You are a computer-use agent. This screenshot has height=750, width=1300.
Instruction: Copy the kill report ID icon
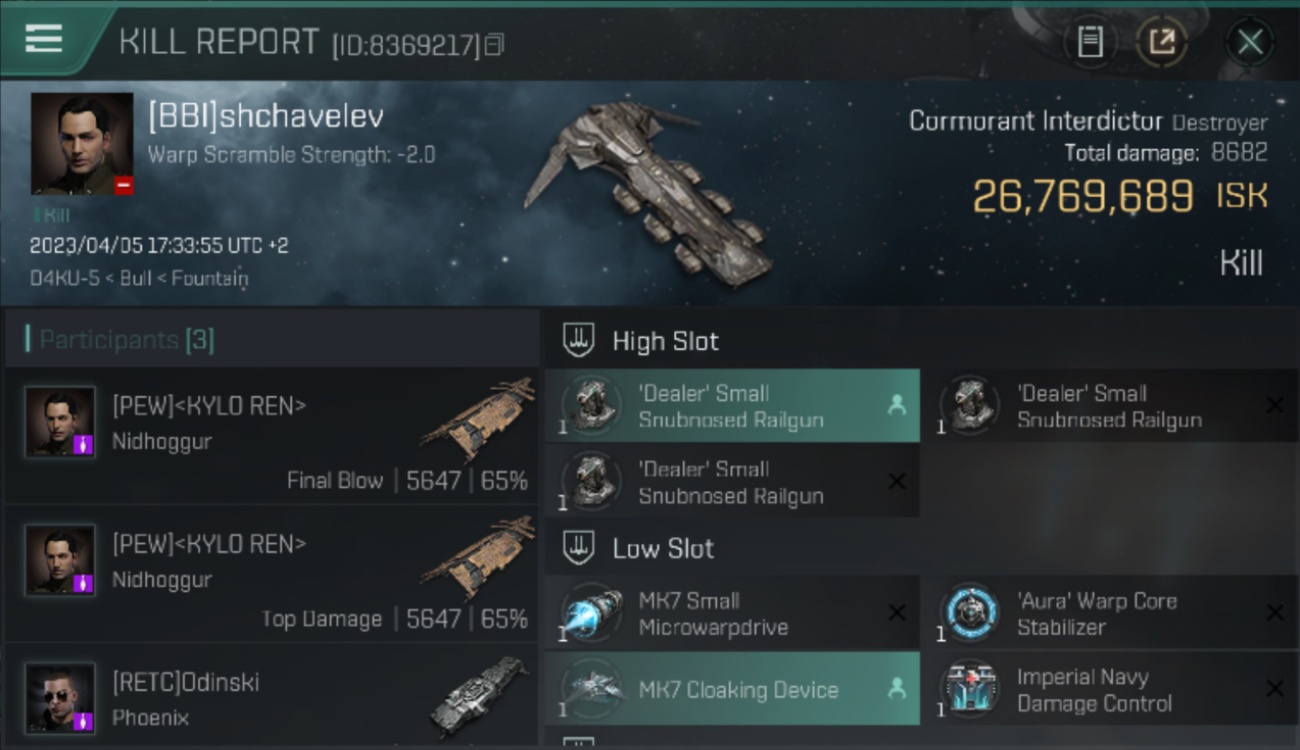pyautogui.click(x=494, y=44)
